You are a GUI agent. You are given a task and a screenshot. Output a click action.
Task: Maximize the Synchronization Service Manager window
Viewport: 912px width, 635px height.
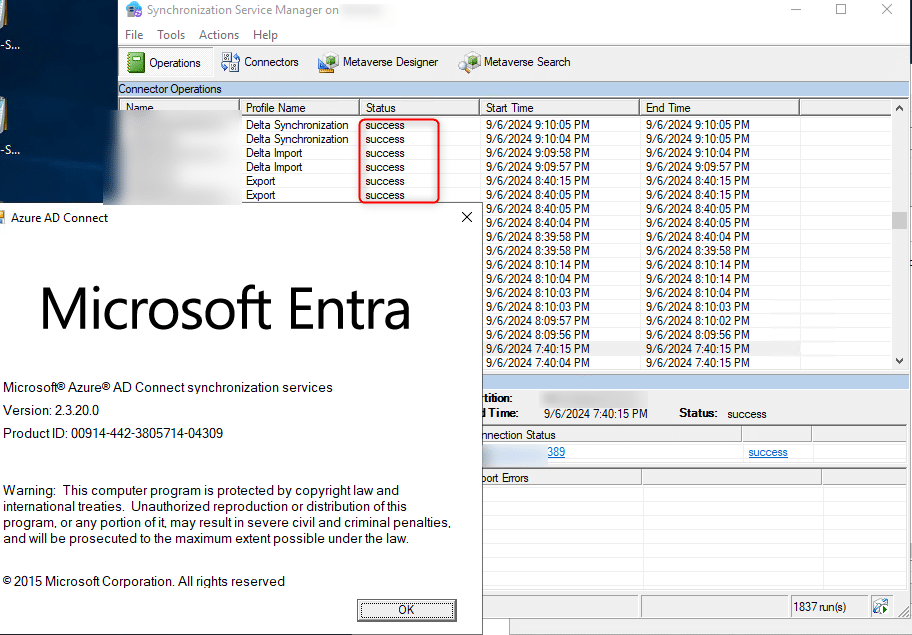pyautogui.click(x=841, y=9)
